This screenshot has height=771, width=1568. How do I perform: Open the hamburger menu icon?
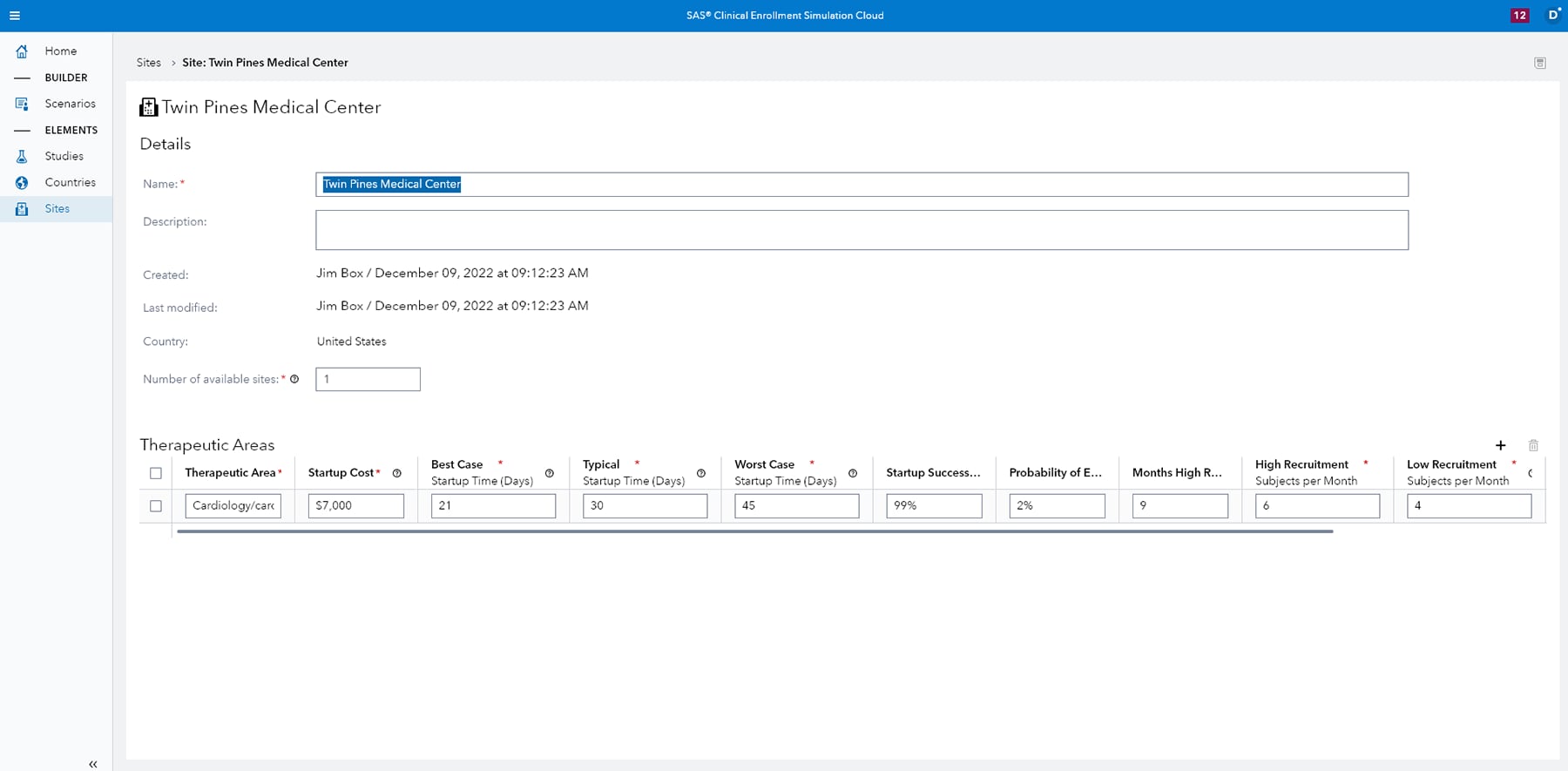tap(15, 16)
